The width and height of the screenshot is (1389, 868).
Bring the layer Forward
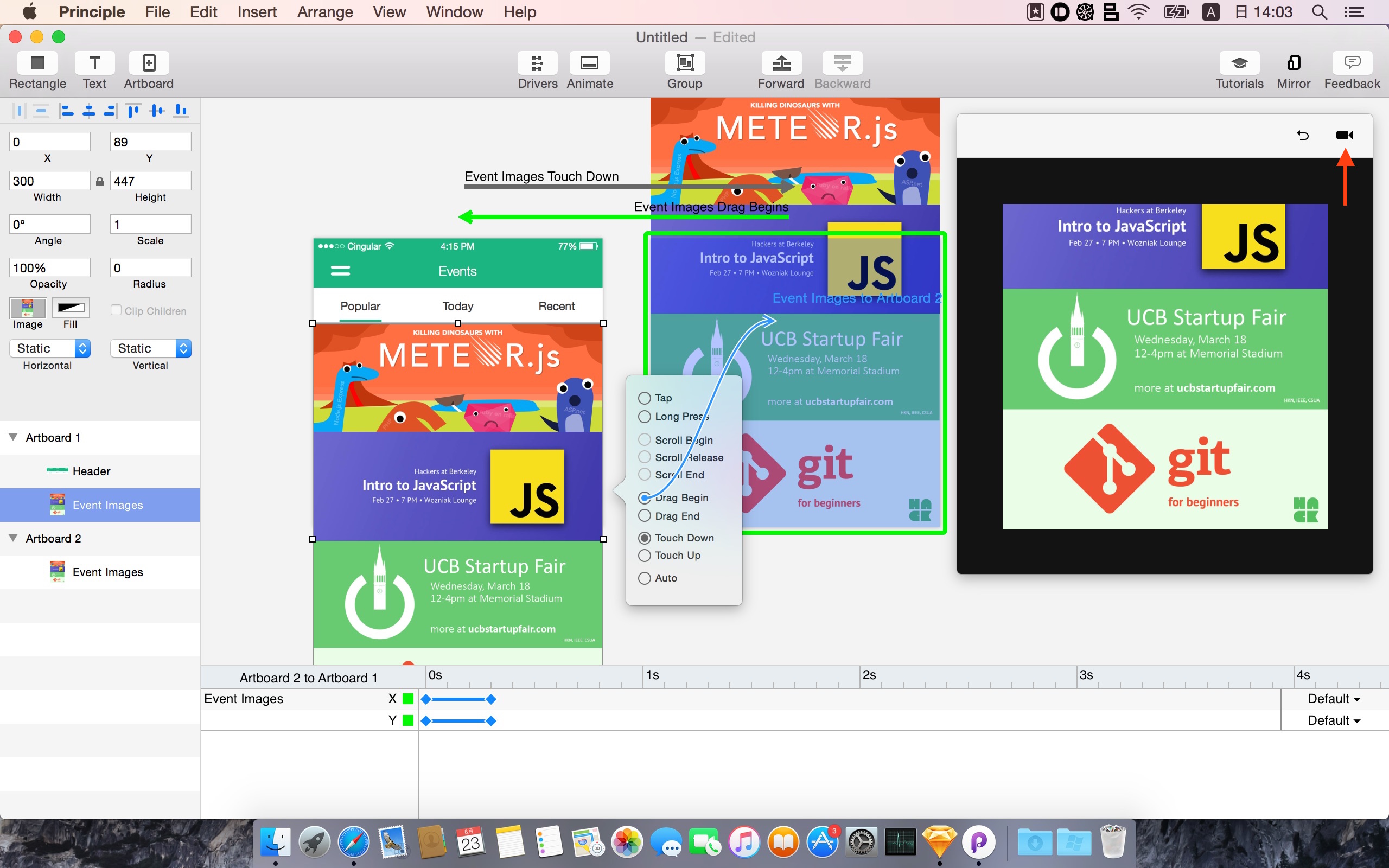781,63
